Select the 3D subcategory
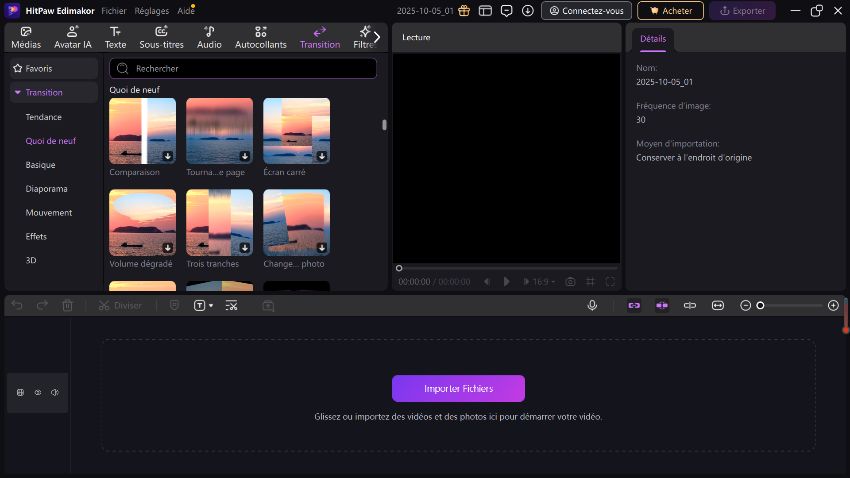Viewport: 850px width, 478px height. click(31, 260)
